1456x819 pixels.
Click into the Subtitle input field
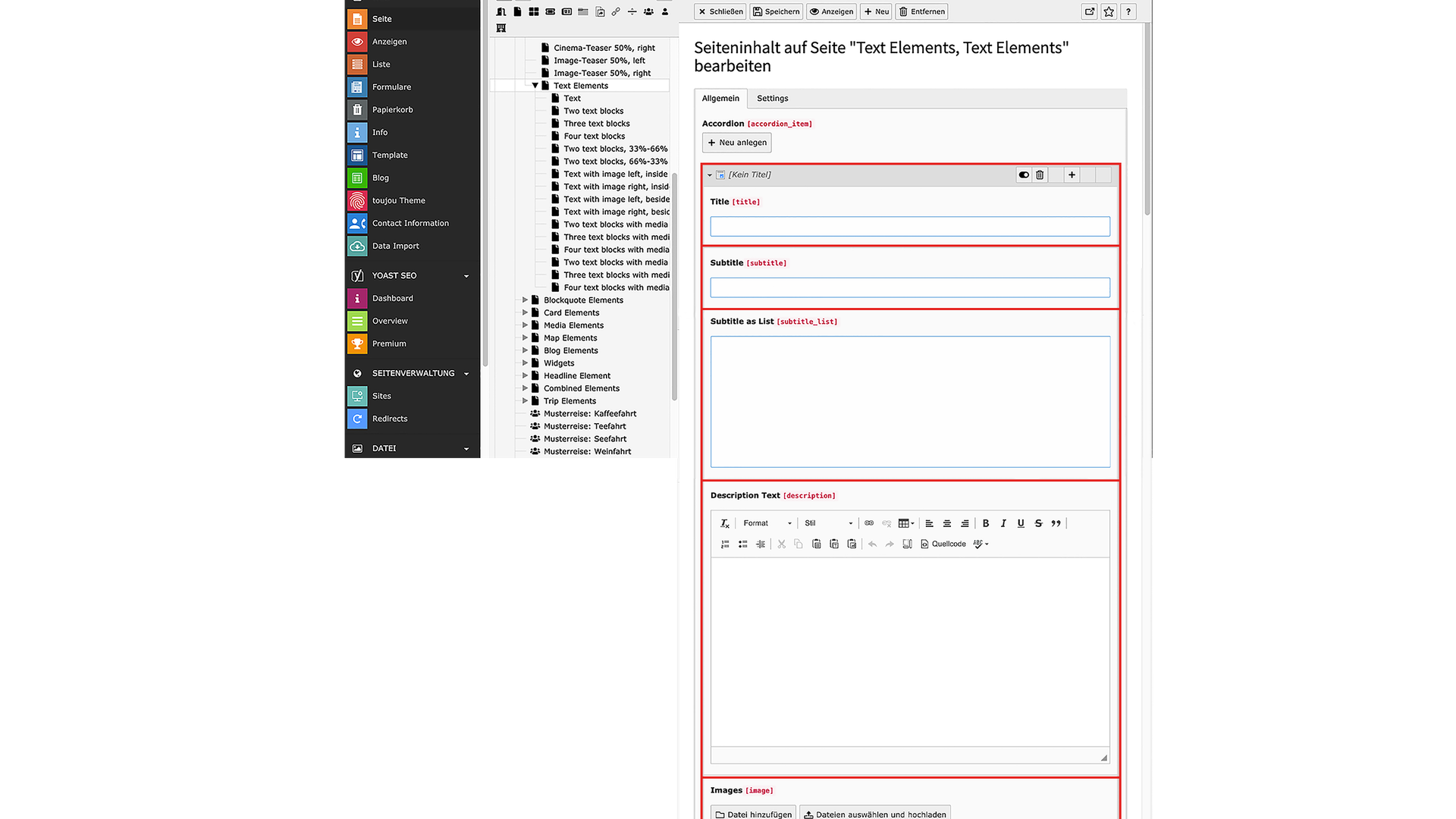pos(909,287)
